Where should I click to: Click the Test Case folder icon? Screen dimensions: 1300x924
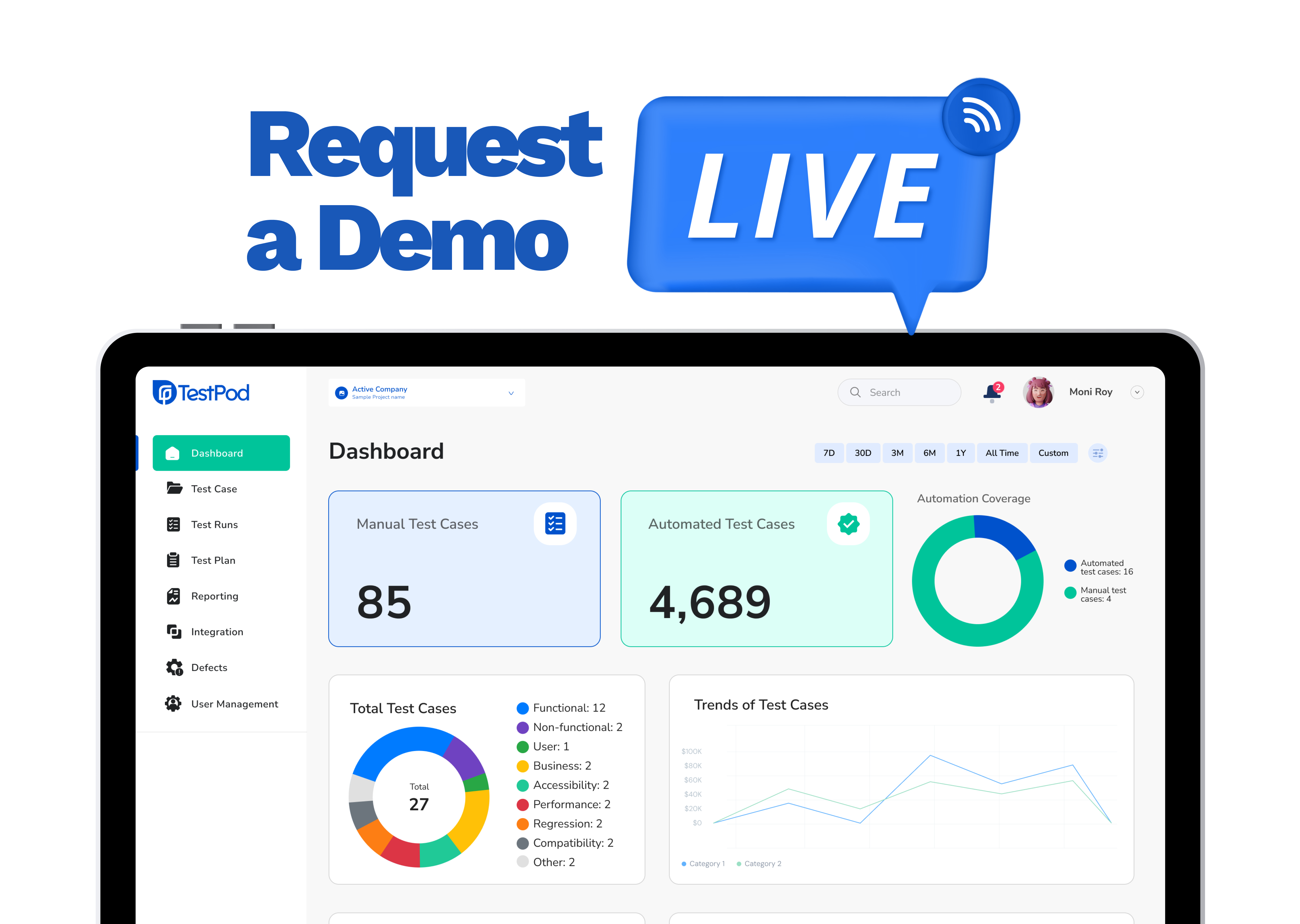click(x=174, y=488)
